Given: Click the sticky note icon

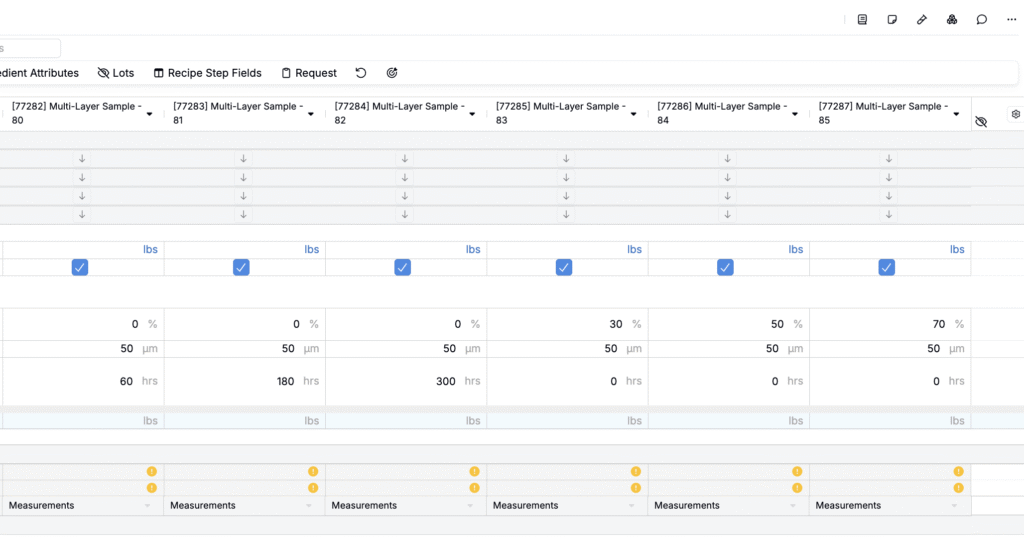Looking at the screenshot, I should 892,19.
